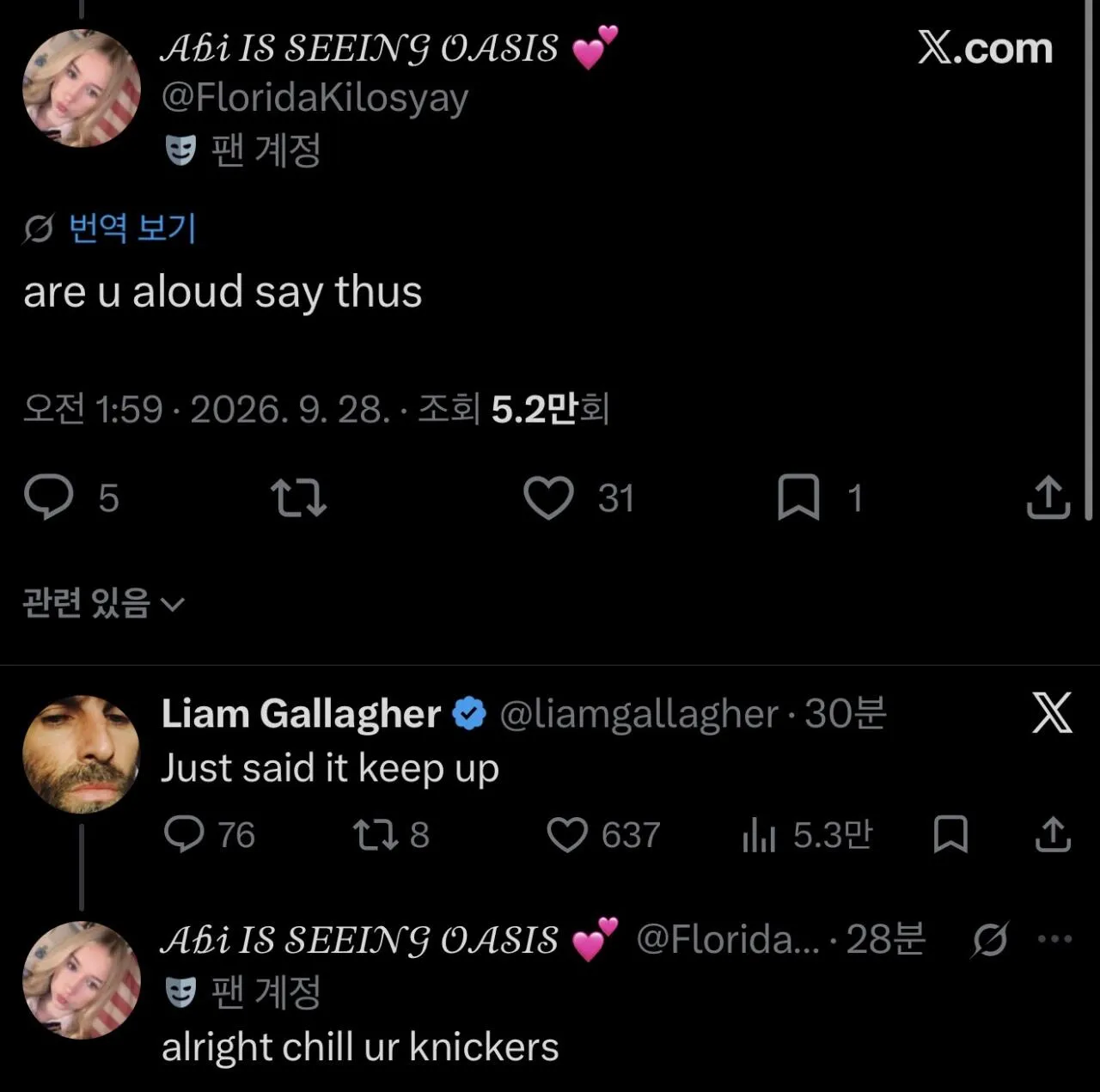Repost the main tweet via retweet icon
Image resolution: width=1100 pixels, height=1092 pixels.
[298, 497]
